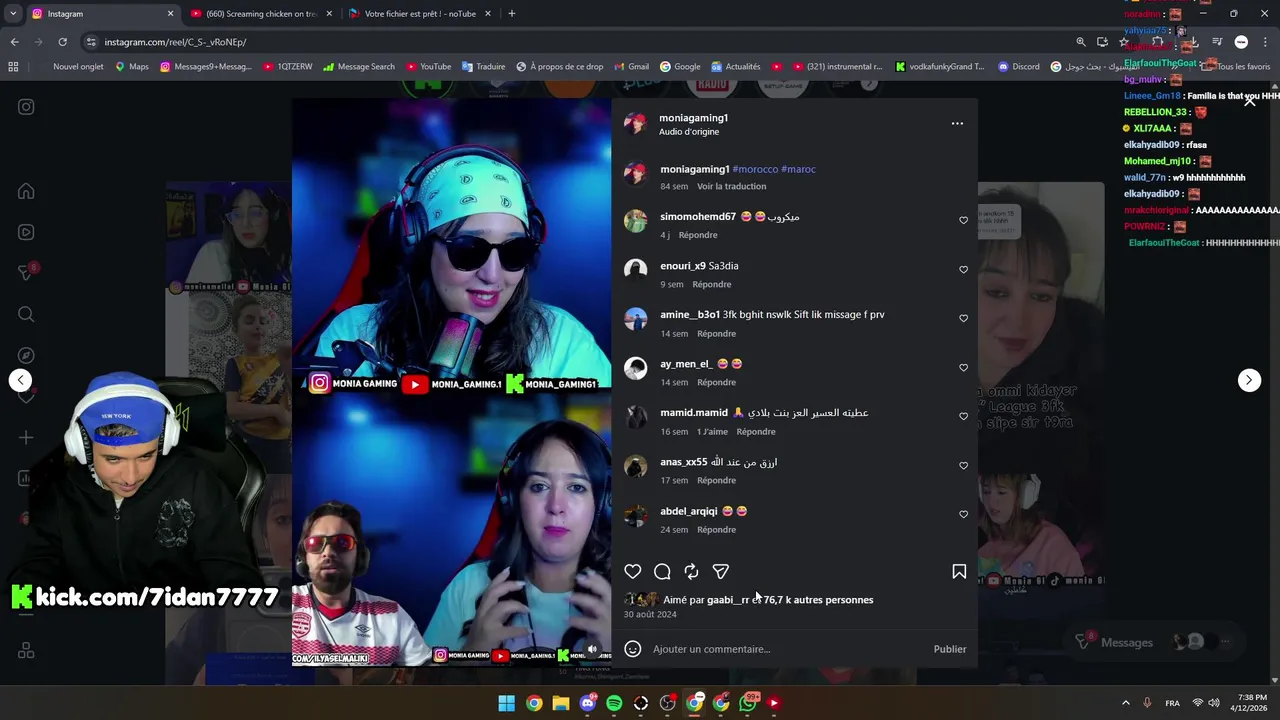This screenshot has height=720, width=1280.
Task: Open the Discord bookmark in bookmarks bar
Action: 1018,67
